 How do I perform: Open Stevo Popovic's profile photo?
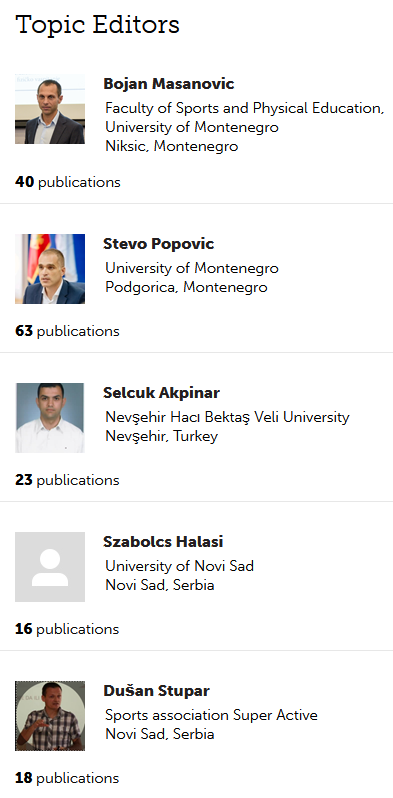(50, 269)
